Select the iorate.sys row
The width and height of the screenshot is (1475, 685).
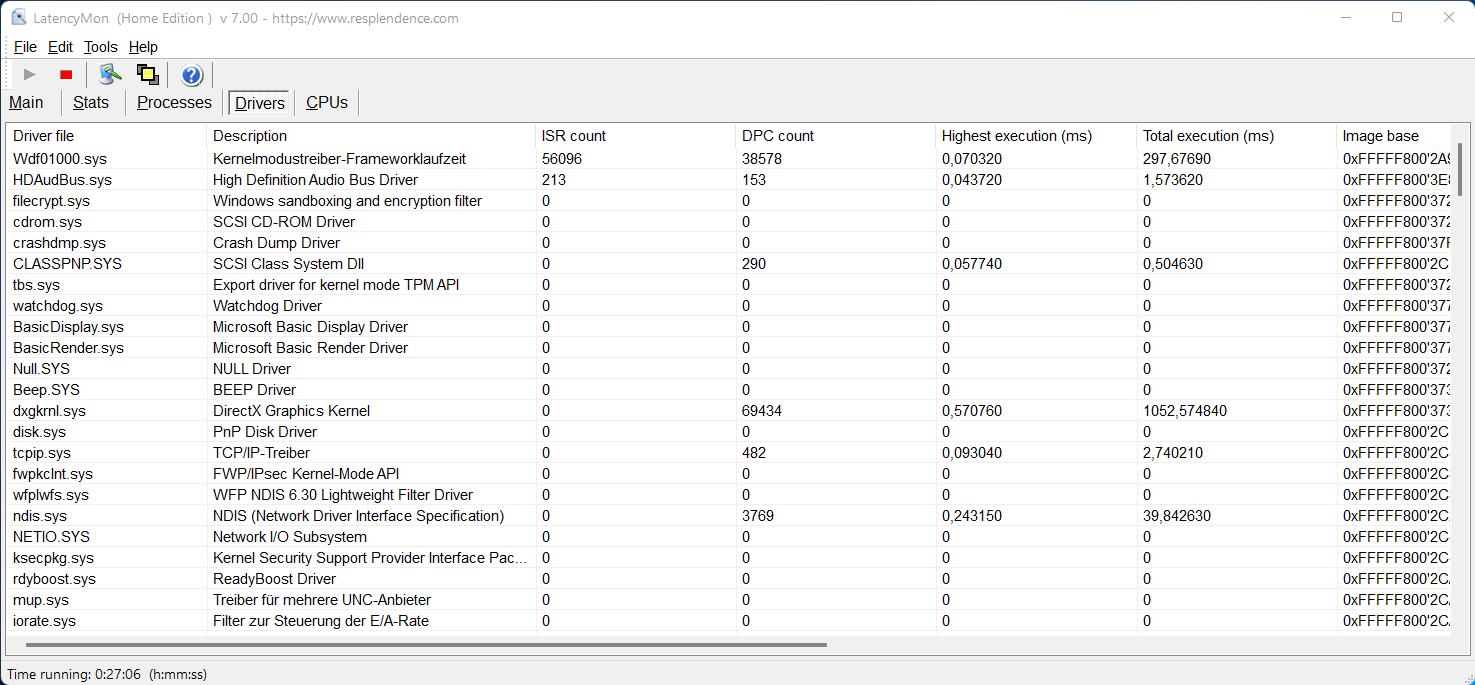point(729,621)
